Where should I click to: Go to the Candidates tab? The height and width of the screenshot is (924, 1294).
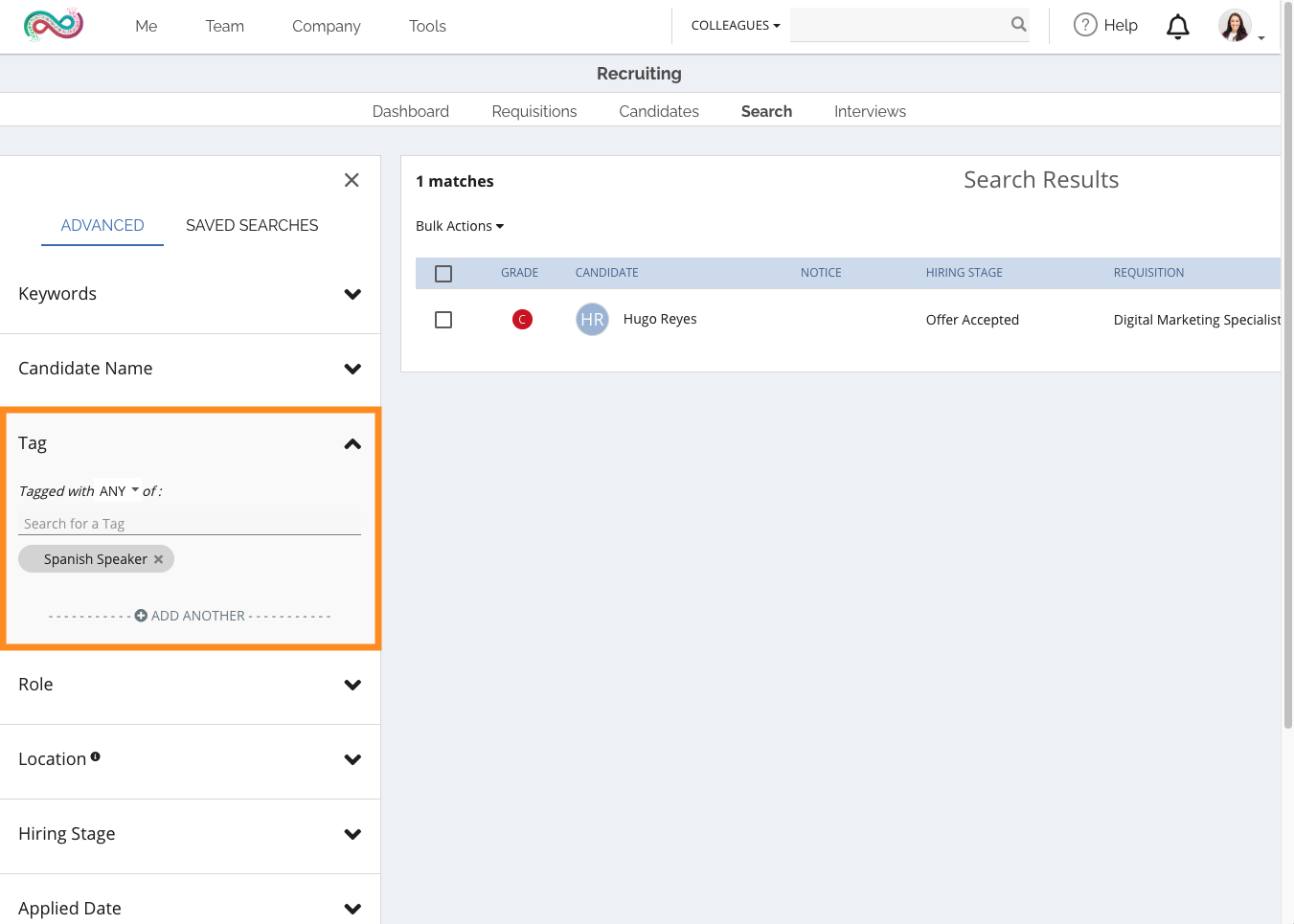point(658,111)
